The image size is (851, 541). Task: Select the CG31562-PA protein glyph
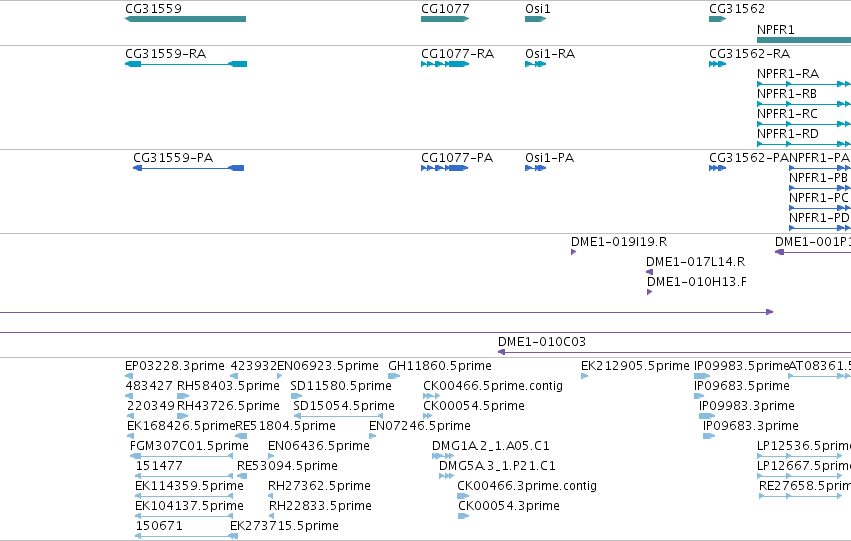717,168
